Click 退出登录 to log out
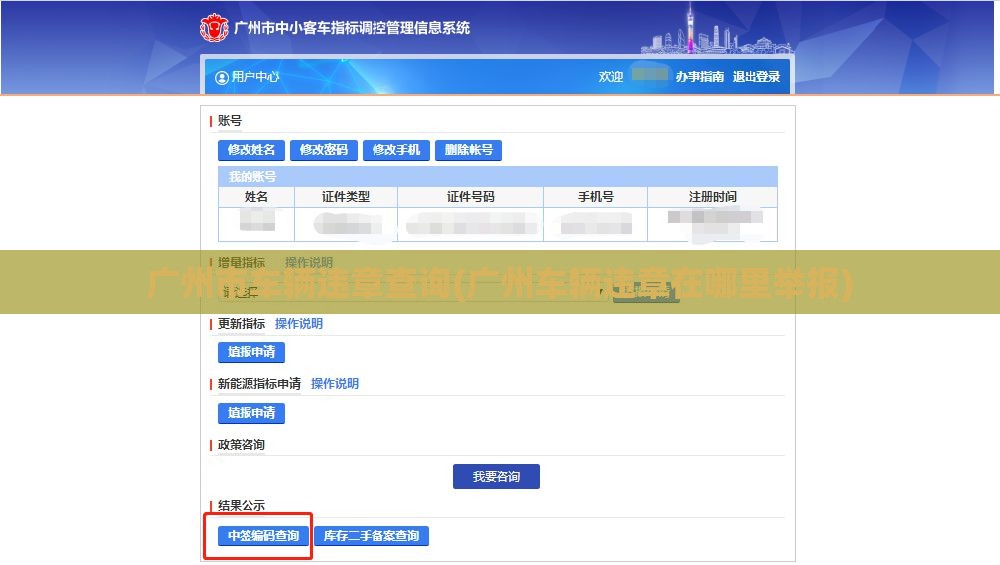 [x=756, y=77]
